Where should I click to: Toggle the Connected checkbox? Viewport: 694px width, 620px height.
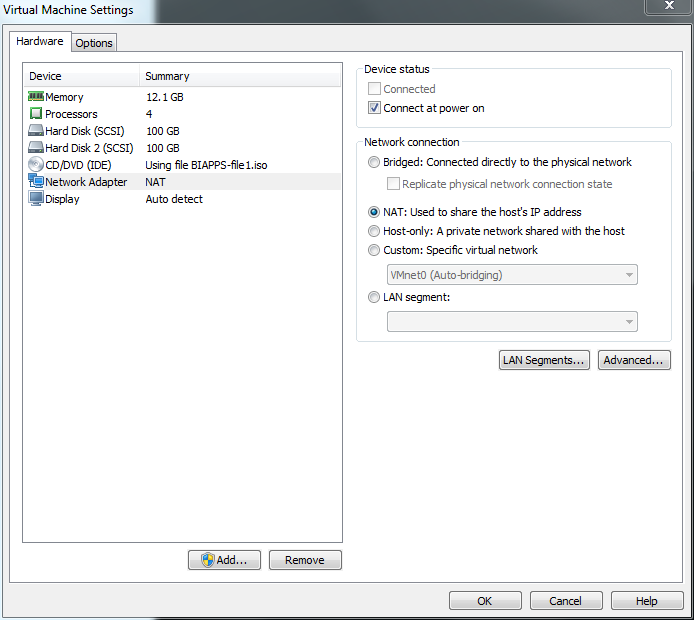tap(374, 89)
